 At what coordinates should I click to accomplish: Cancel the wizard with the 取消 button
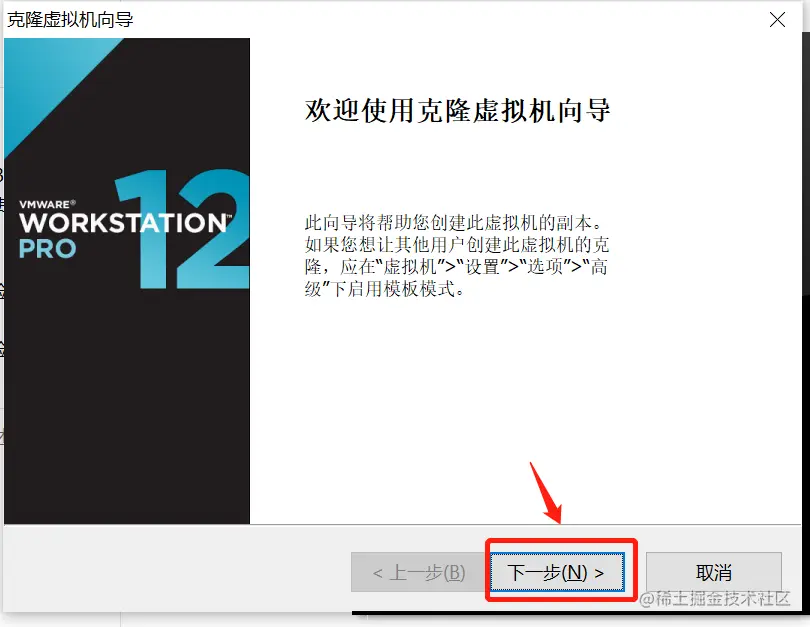click(x=713, y=572)
